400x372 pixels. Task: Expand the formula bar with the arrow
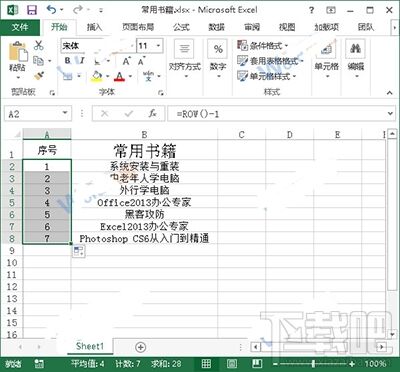coord(390,114)
